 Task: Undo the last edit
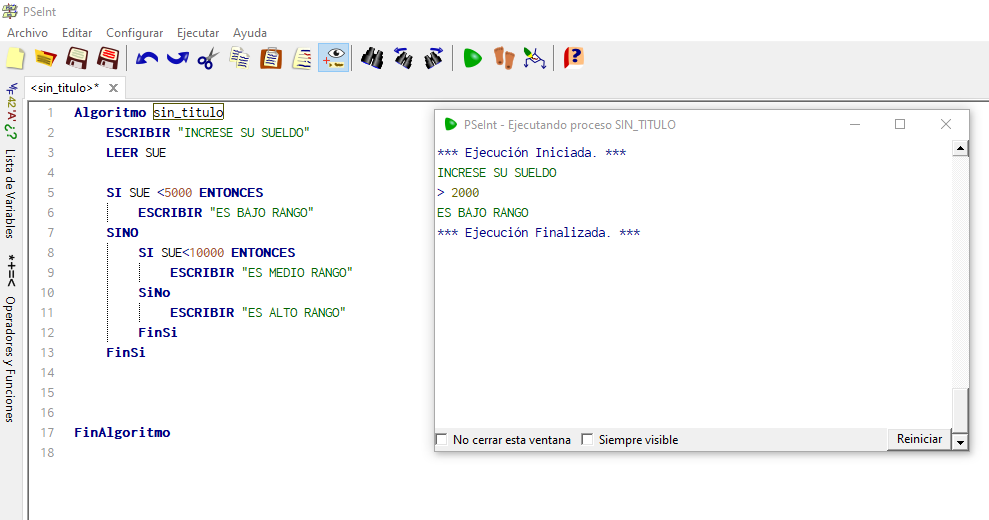(146, 59)
